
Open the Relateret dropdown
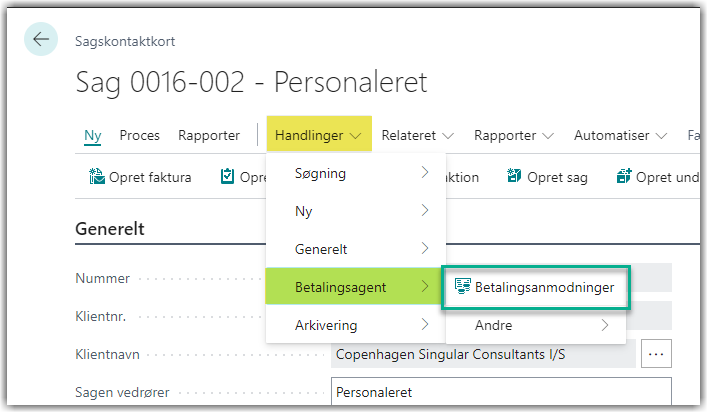pos(417,135)
